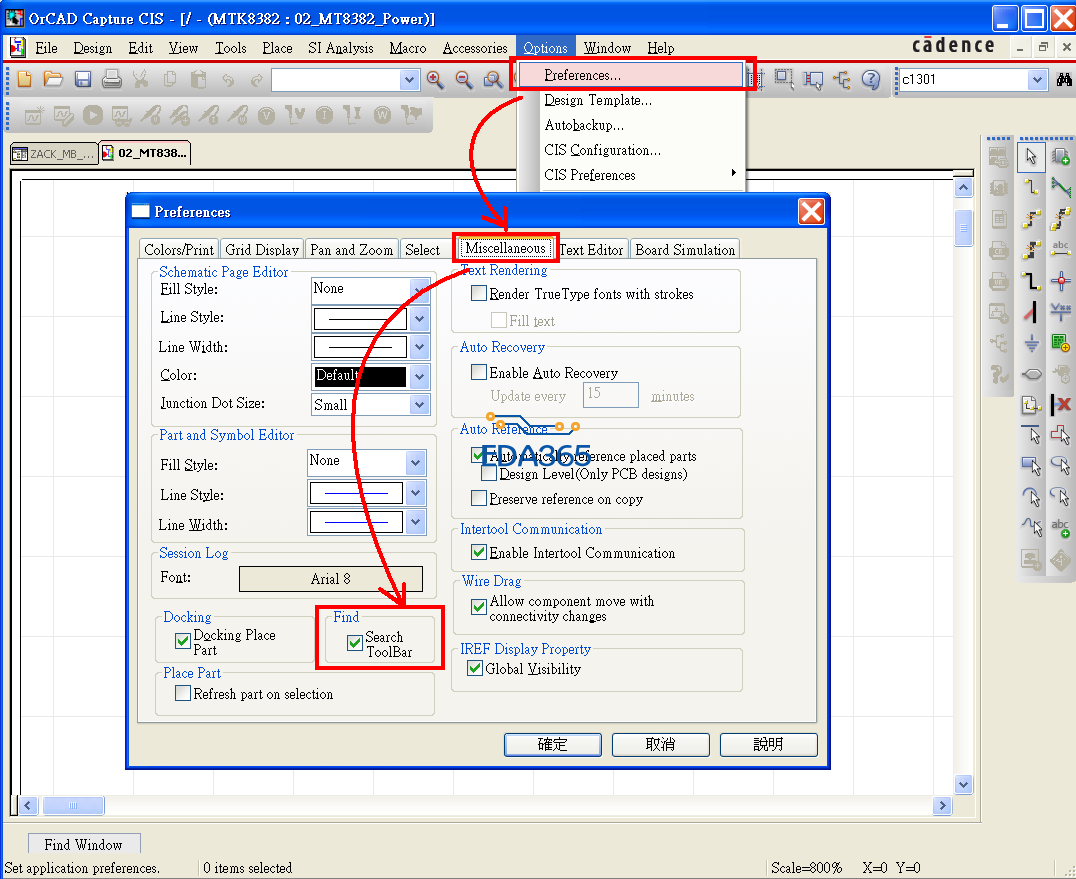The height and width of the screenshot is (879, 1076).
Task: Click the simulation Run play icon
Action: (93, 115)
